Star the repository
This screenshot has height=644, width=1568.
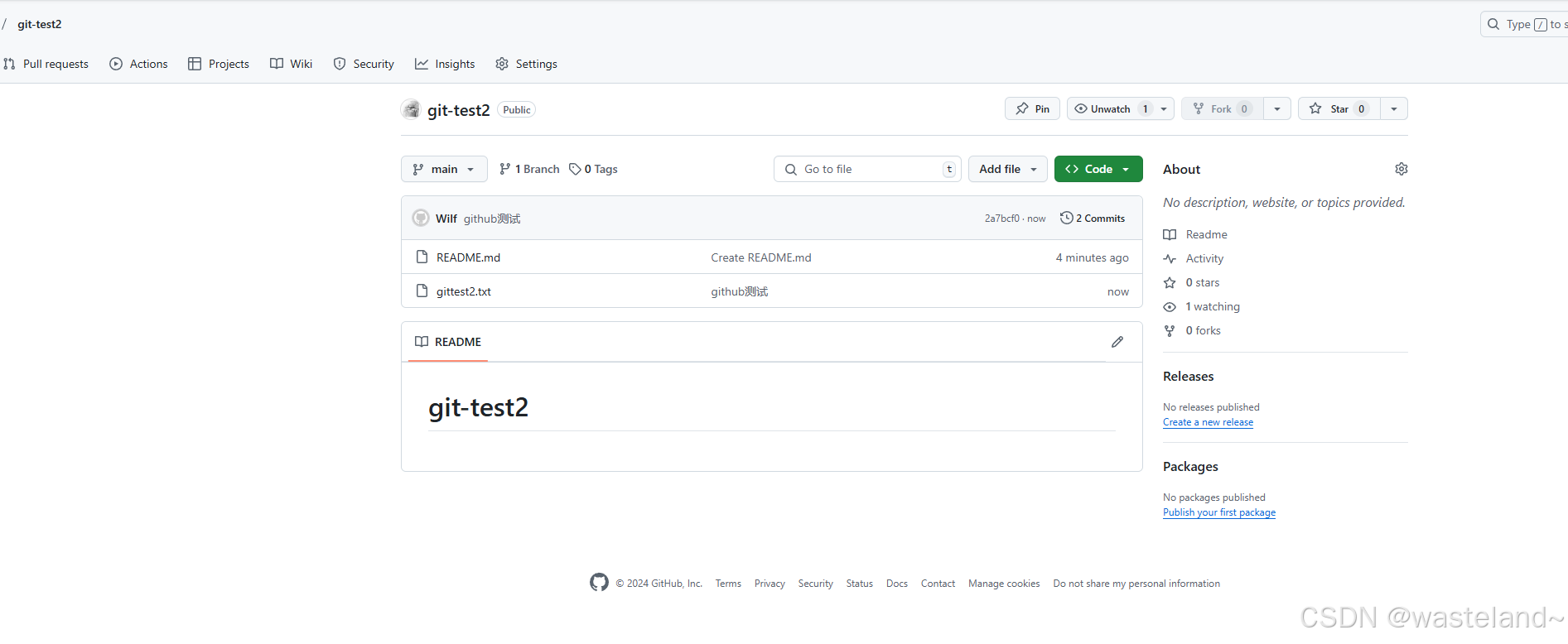(1339, 108)
